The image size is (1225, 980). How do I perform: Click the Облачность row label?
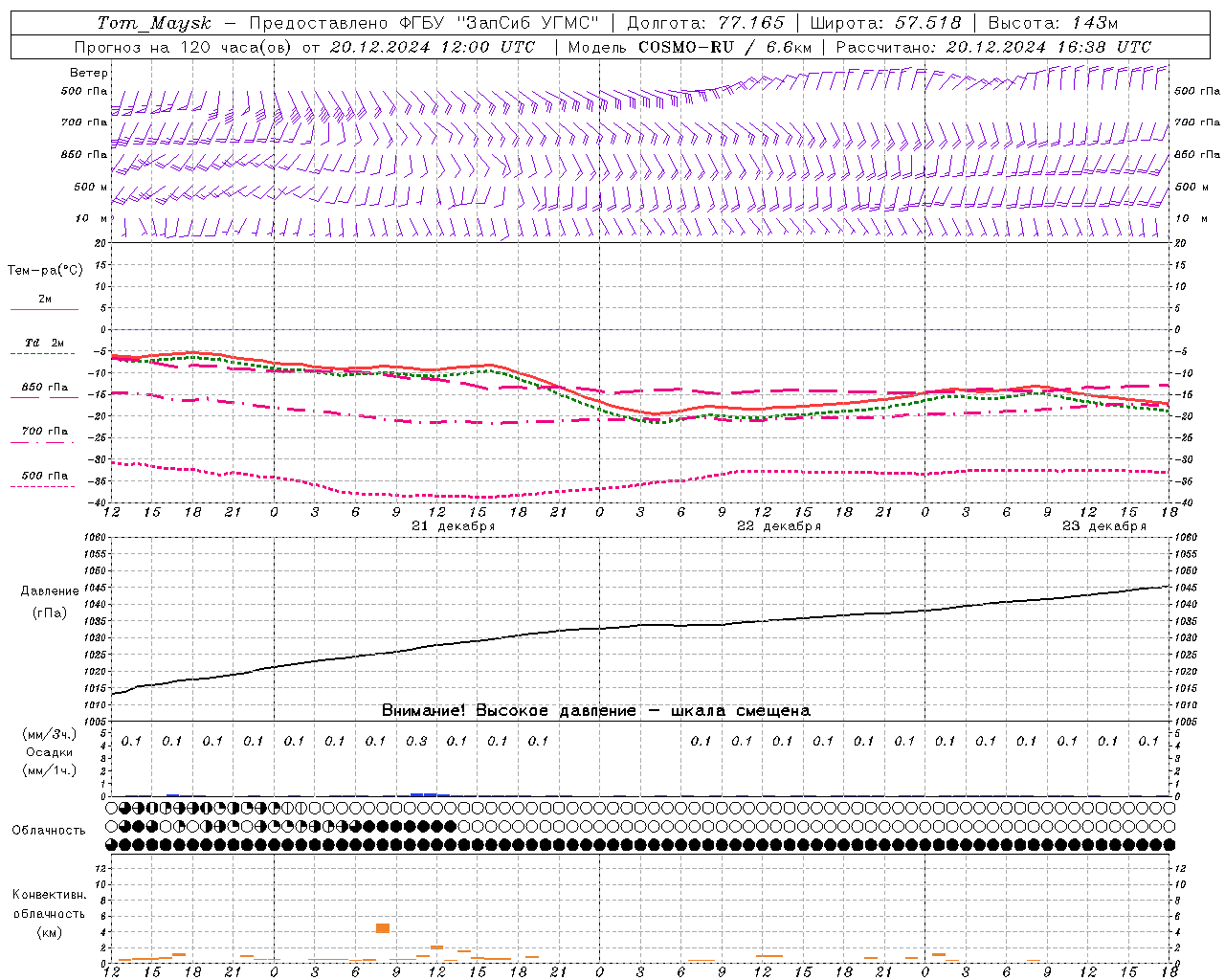[x=49, y=831]
